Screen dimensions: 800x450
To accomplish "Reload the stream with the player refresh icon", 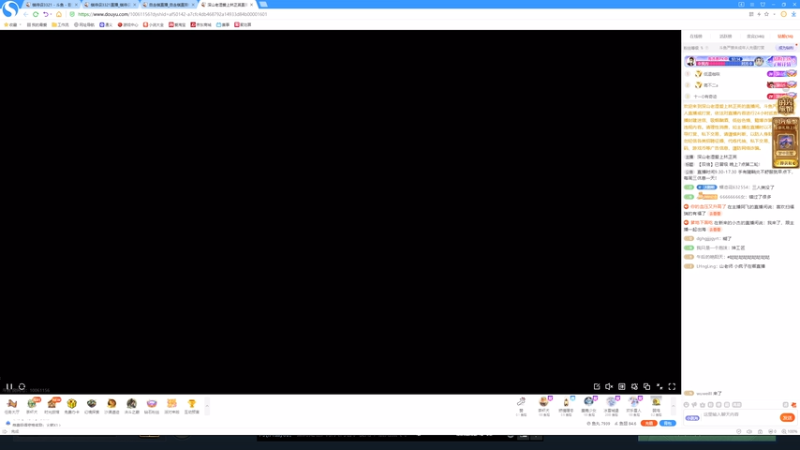I will [22, 387].
